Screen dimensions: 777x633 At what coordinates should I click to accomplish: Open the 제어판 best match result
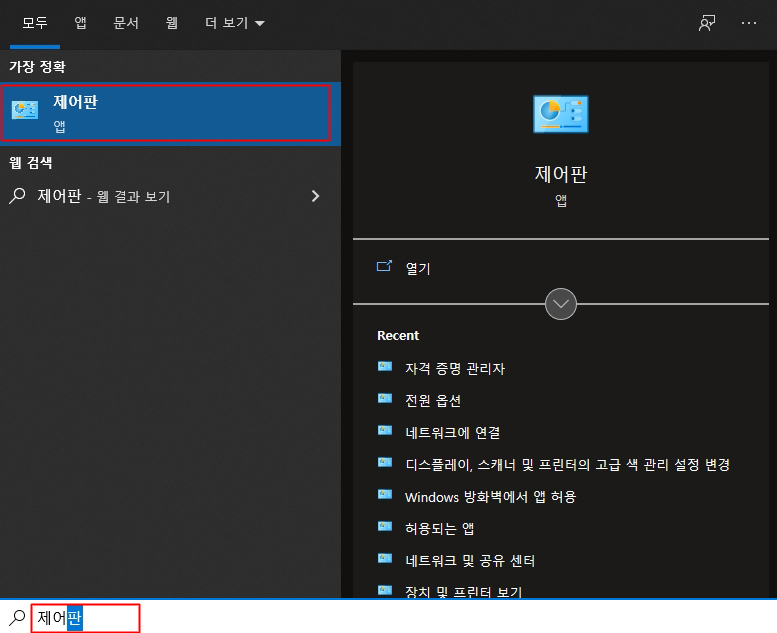click(x=170, y=114)
